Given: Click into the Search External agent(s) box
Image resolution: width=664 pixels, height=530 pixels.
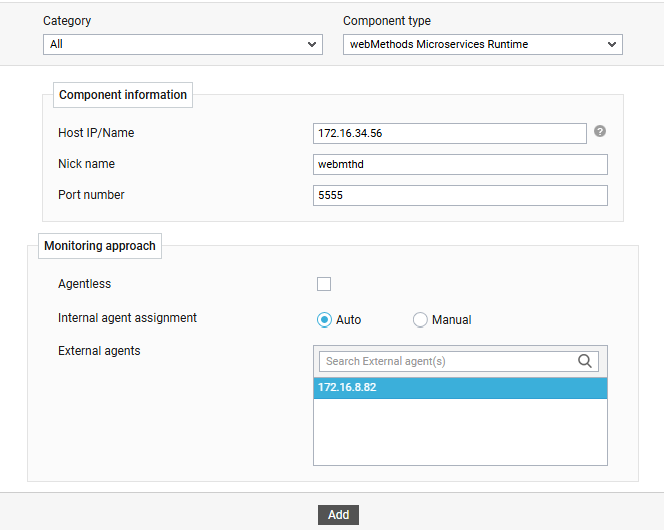Looking at the screenshot, I should click(445, 361).
